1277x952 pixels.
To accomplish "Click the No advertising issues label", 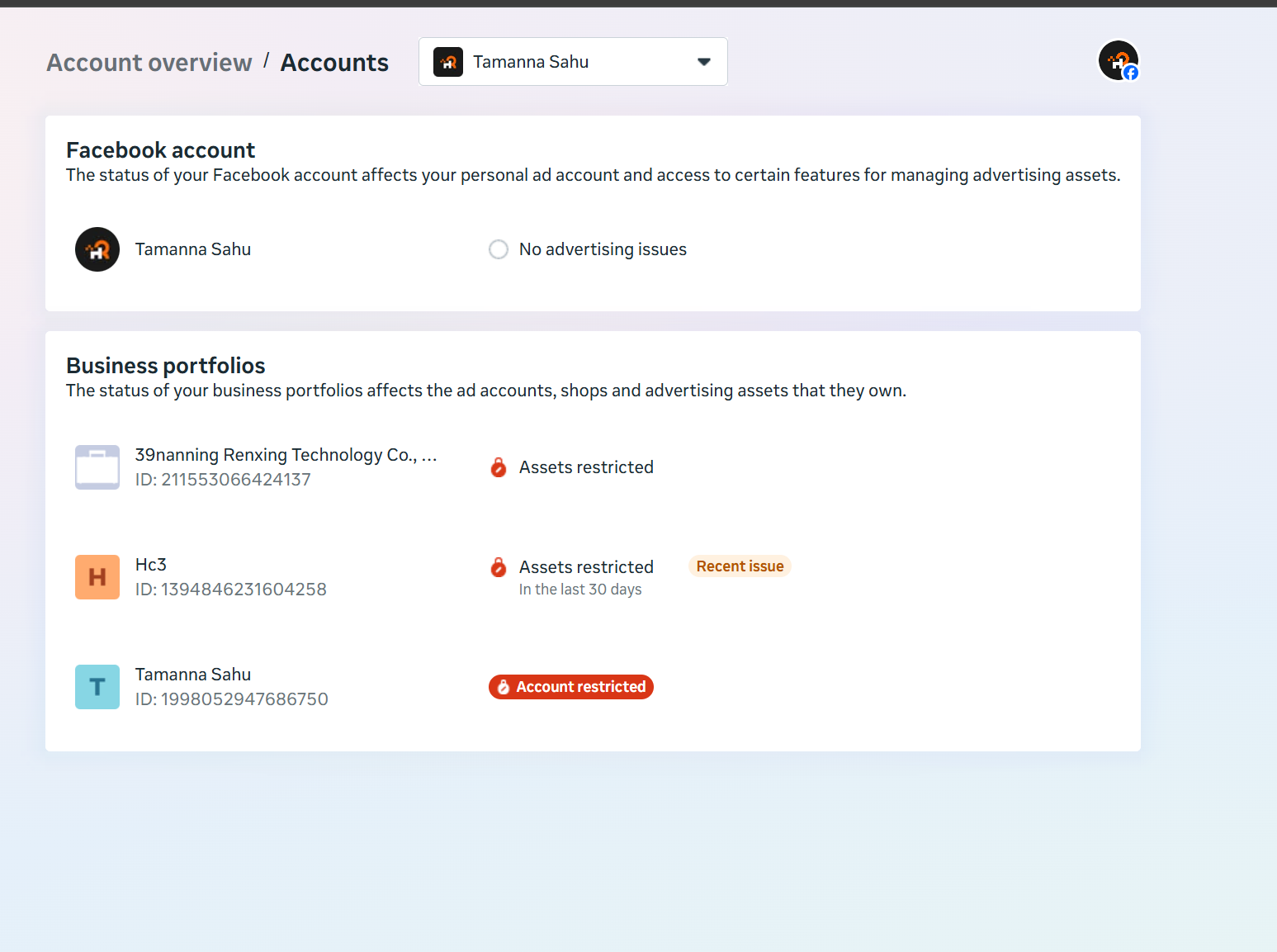I will coord(603,249).
